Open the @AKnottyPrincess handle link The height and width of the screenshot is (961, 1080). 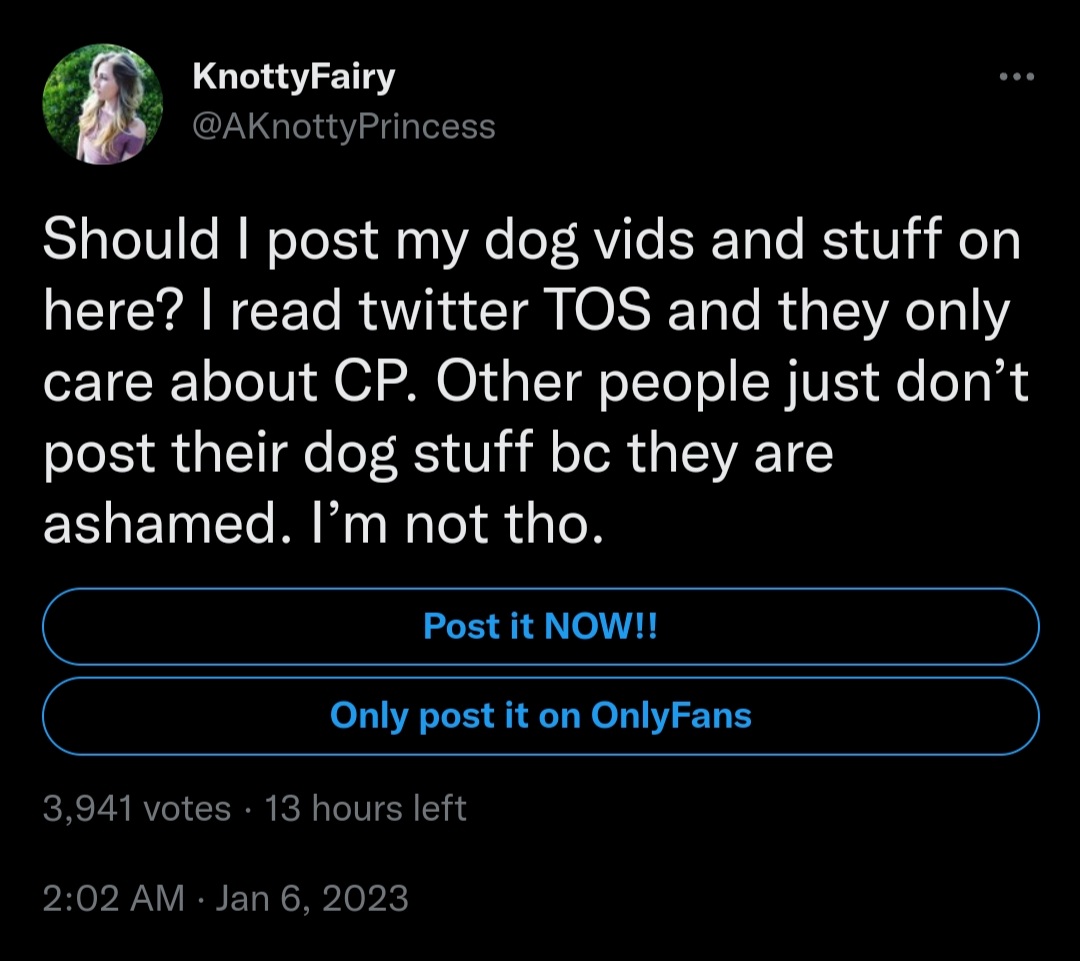click(342, 127)
